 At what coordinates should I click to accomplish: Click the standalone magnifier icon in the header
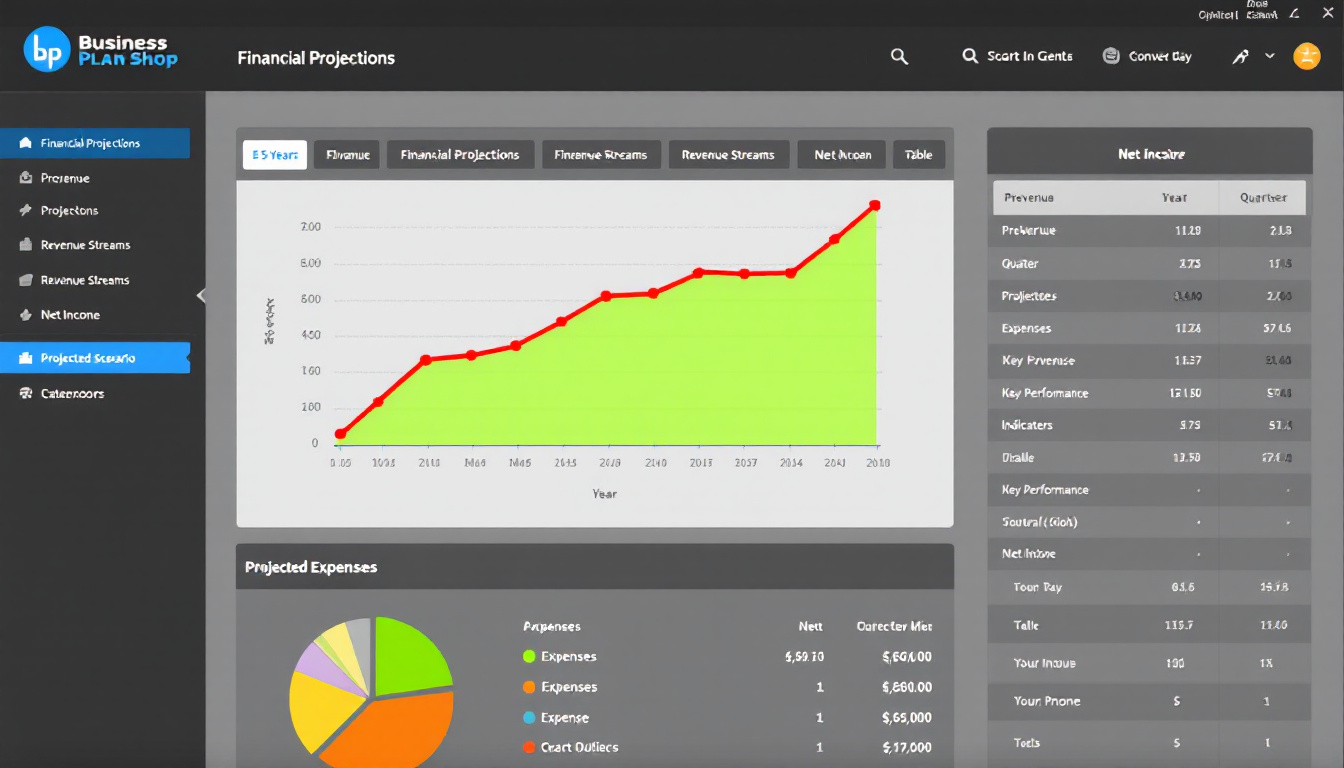point(899,57)
